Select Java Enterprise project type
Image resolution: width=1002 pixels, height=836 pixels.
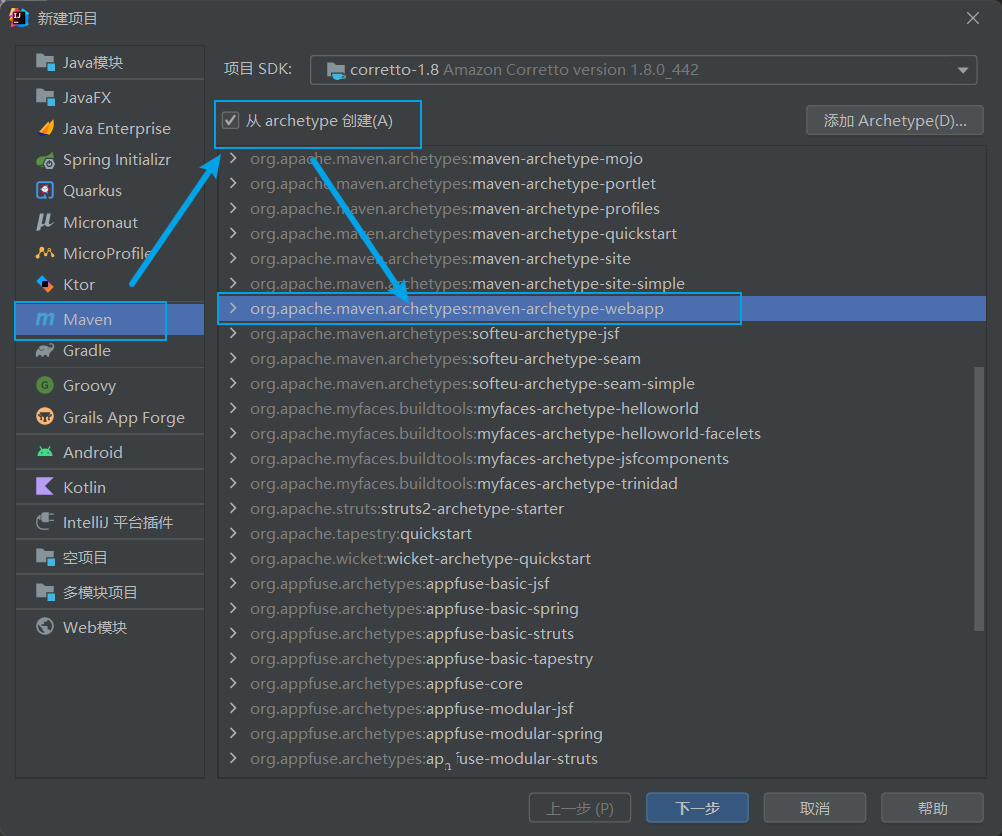tap(110, 128)
